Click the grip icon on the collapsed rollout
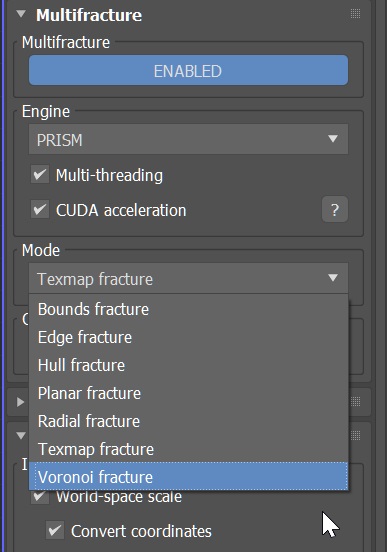 point(355,401)
